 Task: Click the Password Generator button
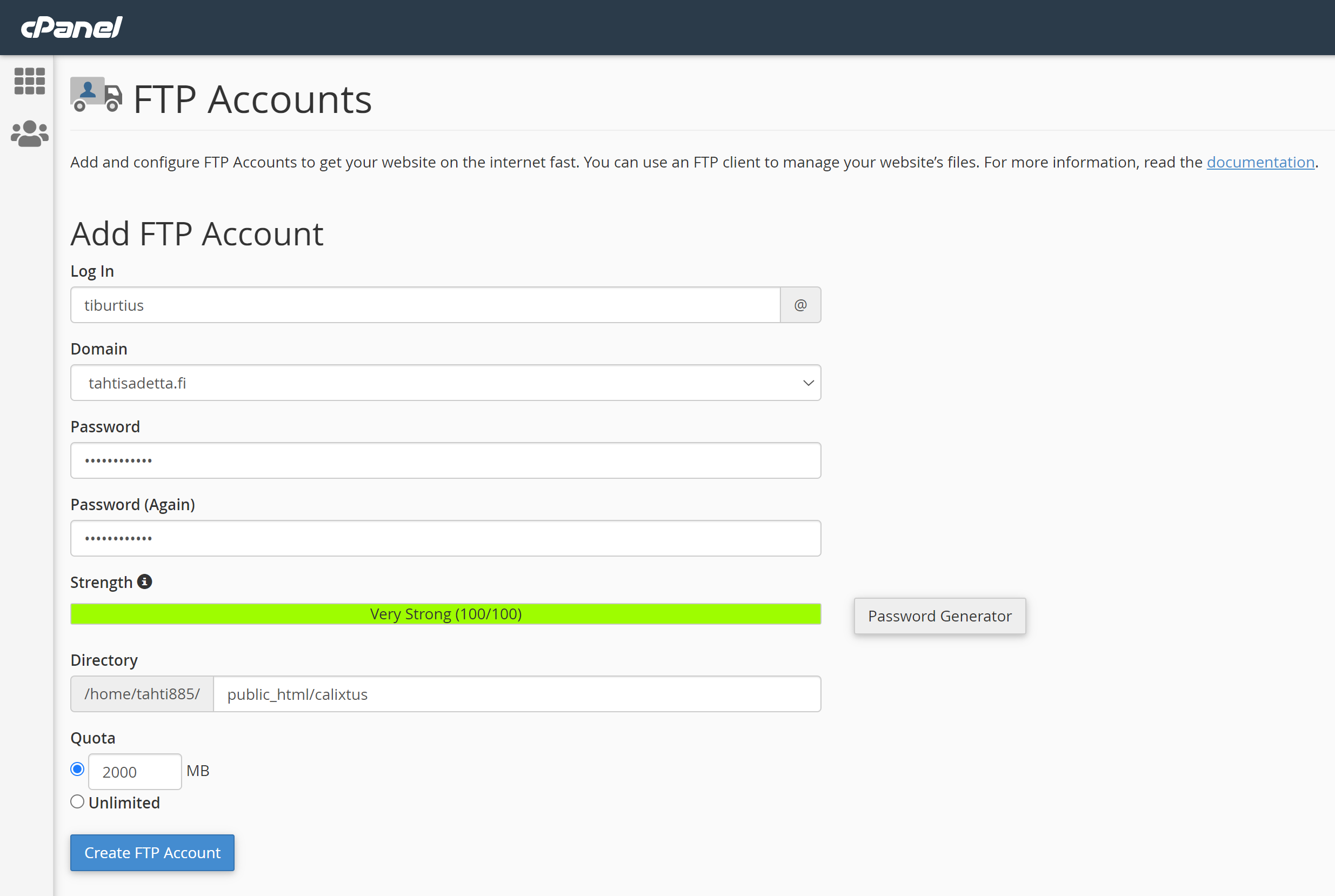tap(939, 616)
